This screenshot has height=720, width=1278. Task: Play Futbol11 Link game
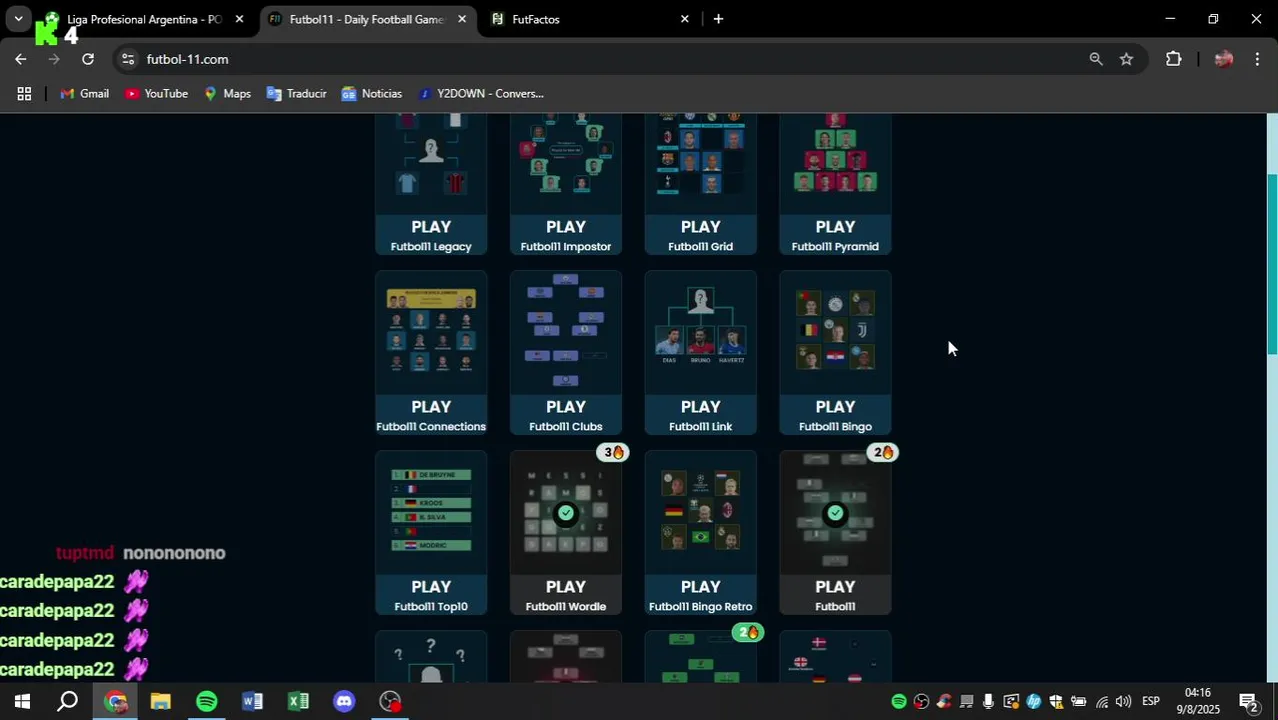coord(700,353)
